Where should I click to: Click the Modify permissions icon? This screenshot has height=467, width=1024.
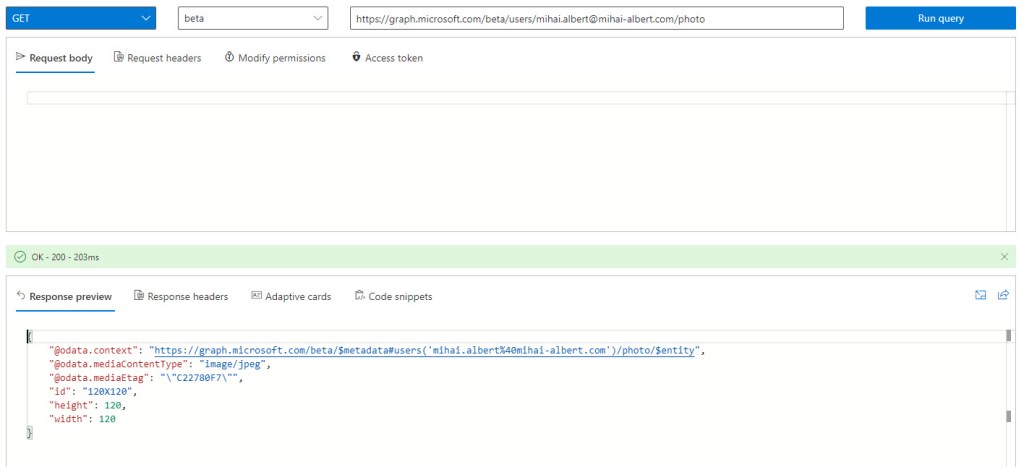229,58
